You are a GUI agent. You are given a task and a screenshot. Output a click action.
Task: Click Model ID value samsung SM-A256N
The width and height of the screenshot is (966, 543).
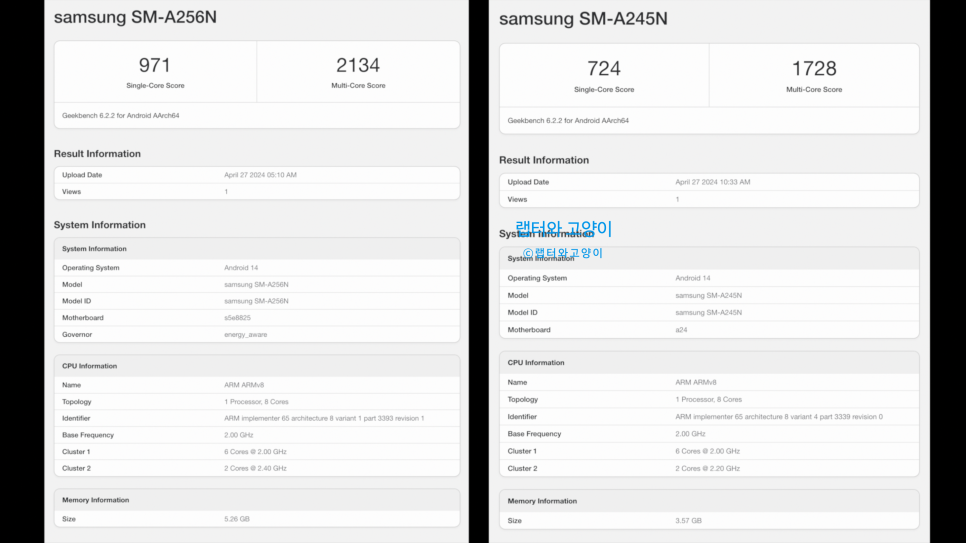tap(256, 301)
